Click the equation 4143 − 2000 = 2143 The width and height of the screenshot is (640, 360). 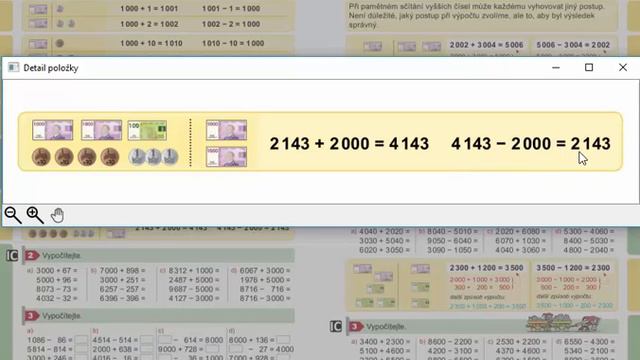click(x=531, y=144)
